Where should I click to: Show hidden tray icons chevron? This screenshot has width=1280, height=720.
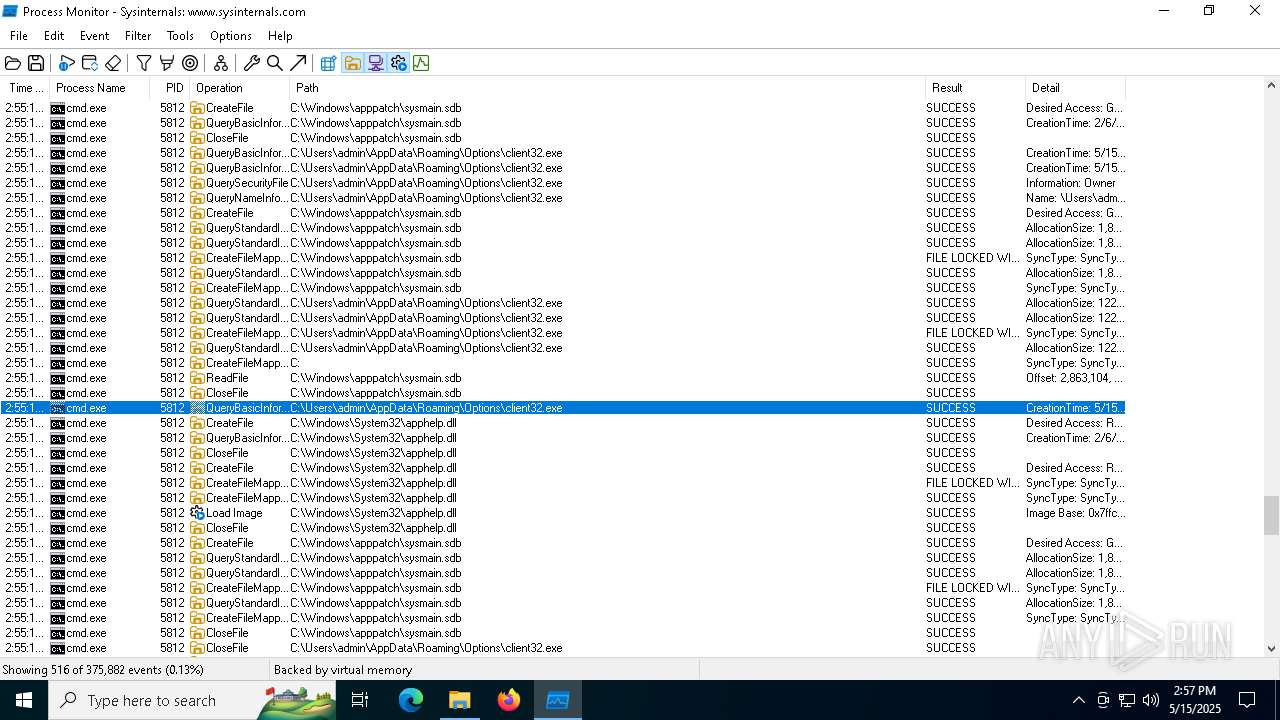click(x=1078, y=700)
